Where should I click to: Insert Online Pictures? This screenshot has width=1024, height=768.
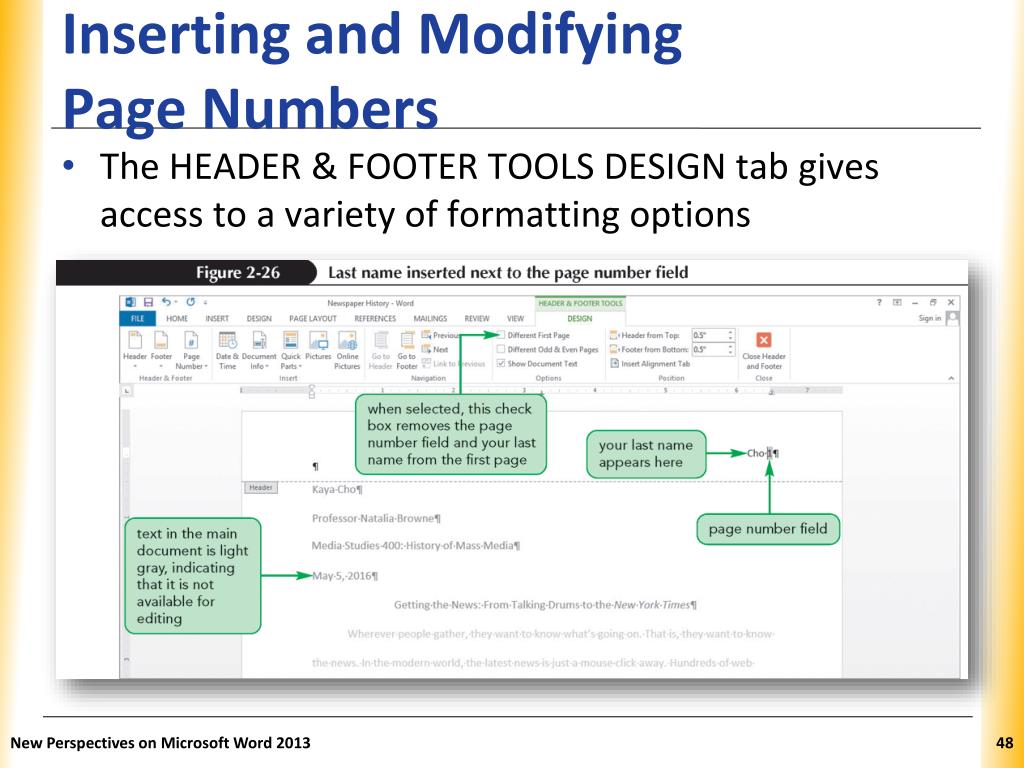347,351
